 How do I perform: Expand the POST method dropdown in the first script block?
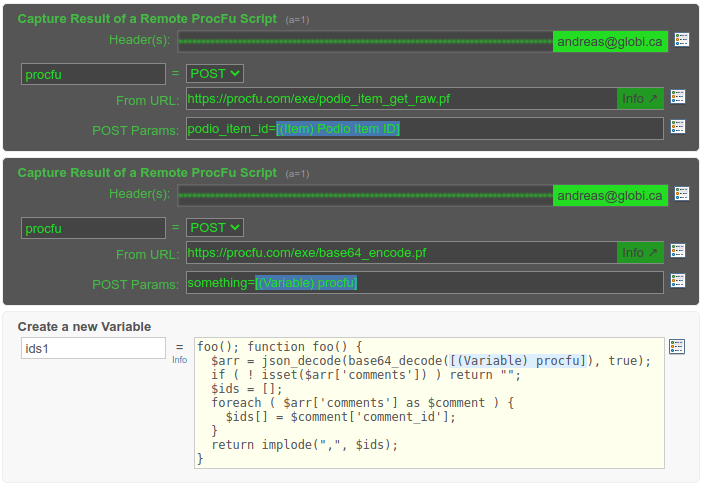pyautogui.click(x=215, y=73)
